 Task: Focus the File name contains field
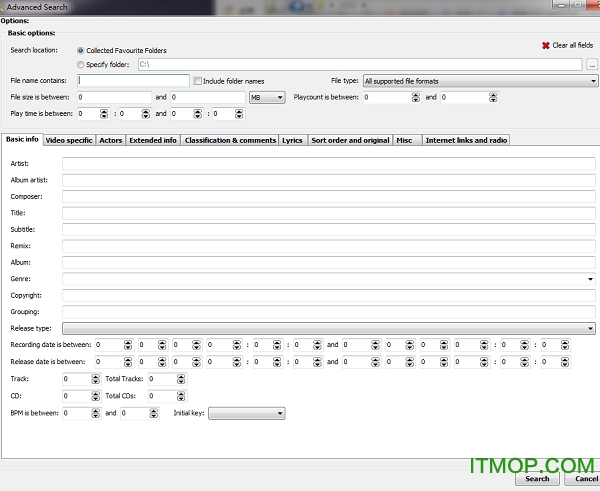click(133, 80)
